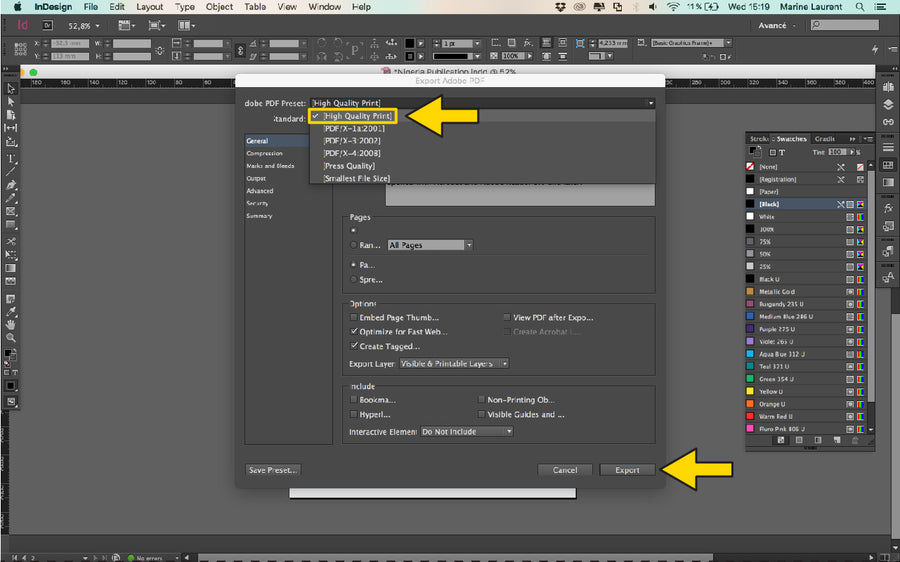Select the Hand tool
This screenshot has height=562, width=900.
coord(11,325)
